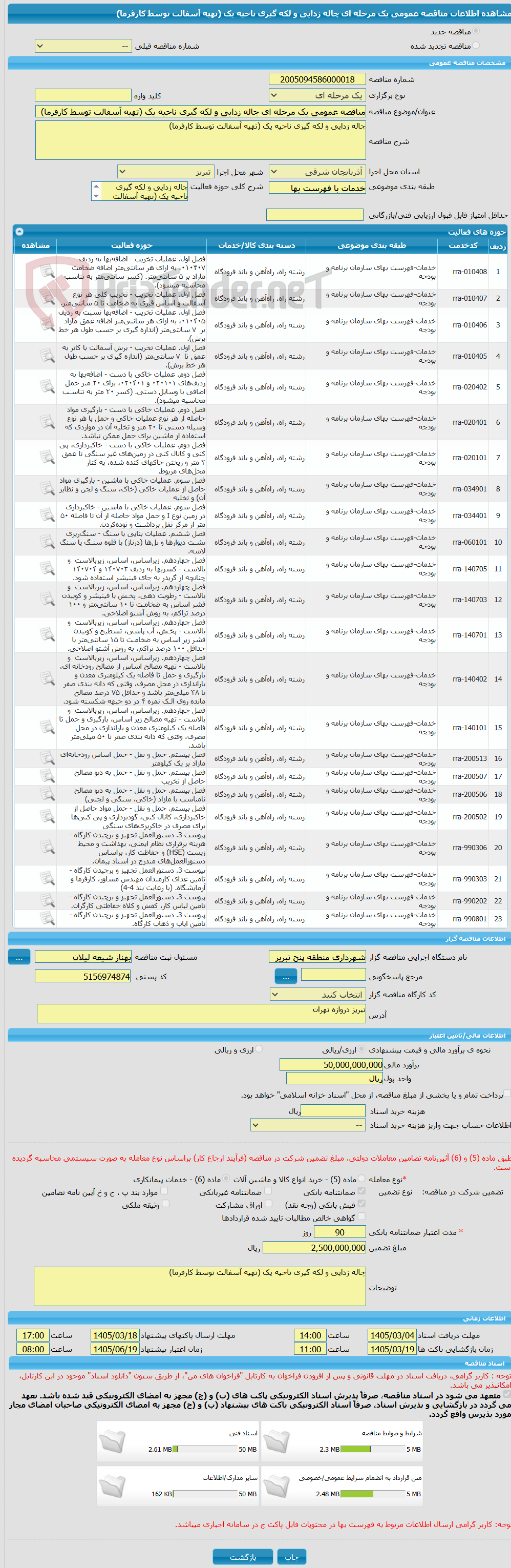View details of row rra-200513
Screen dimensions: 511x1568
pos(47,758)
